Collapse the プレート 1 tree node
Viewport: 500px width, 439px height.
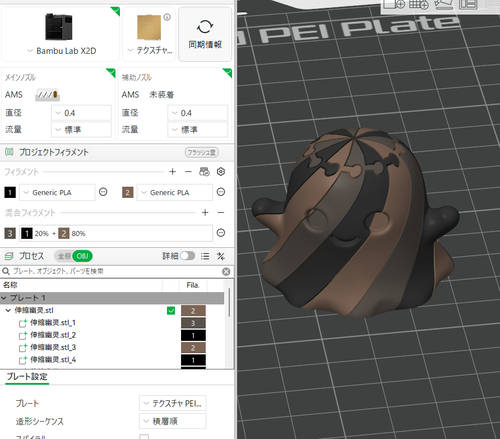4,298
